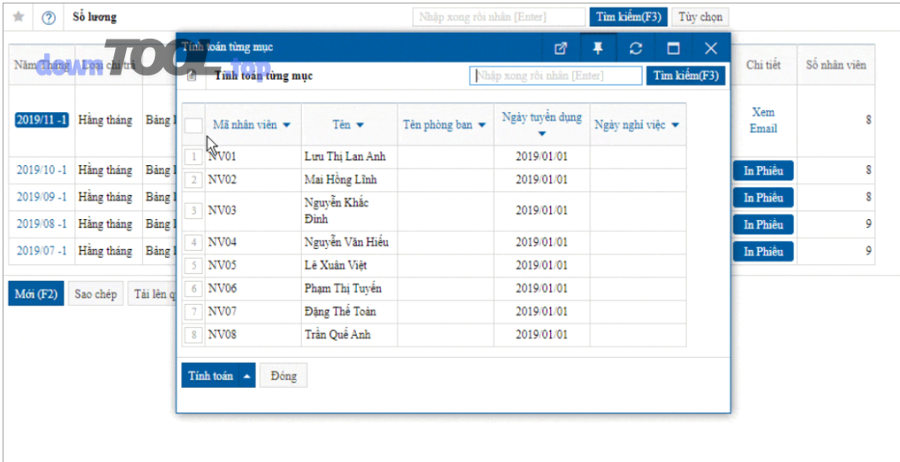Open the 2019/10 -1 payroll link

tap(41, 170)
